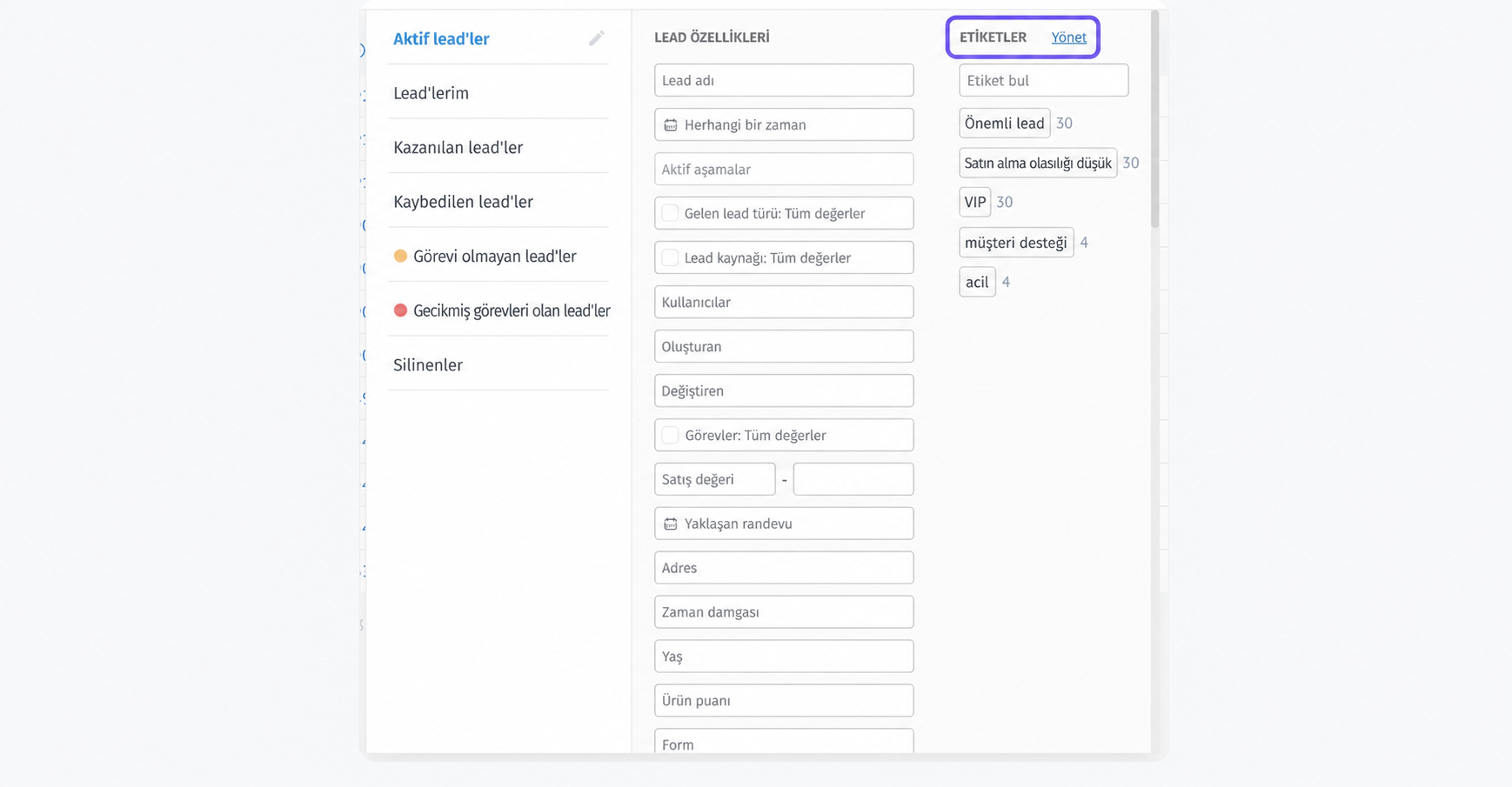Click the Satış değeri minimum field
1512x787 pixels.
coord(715,479)
